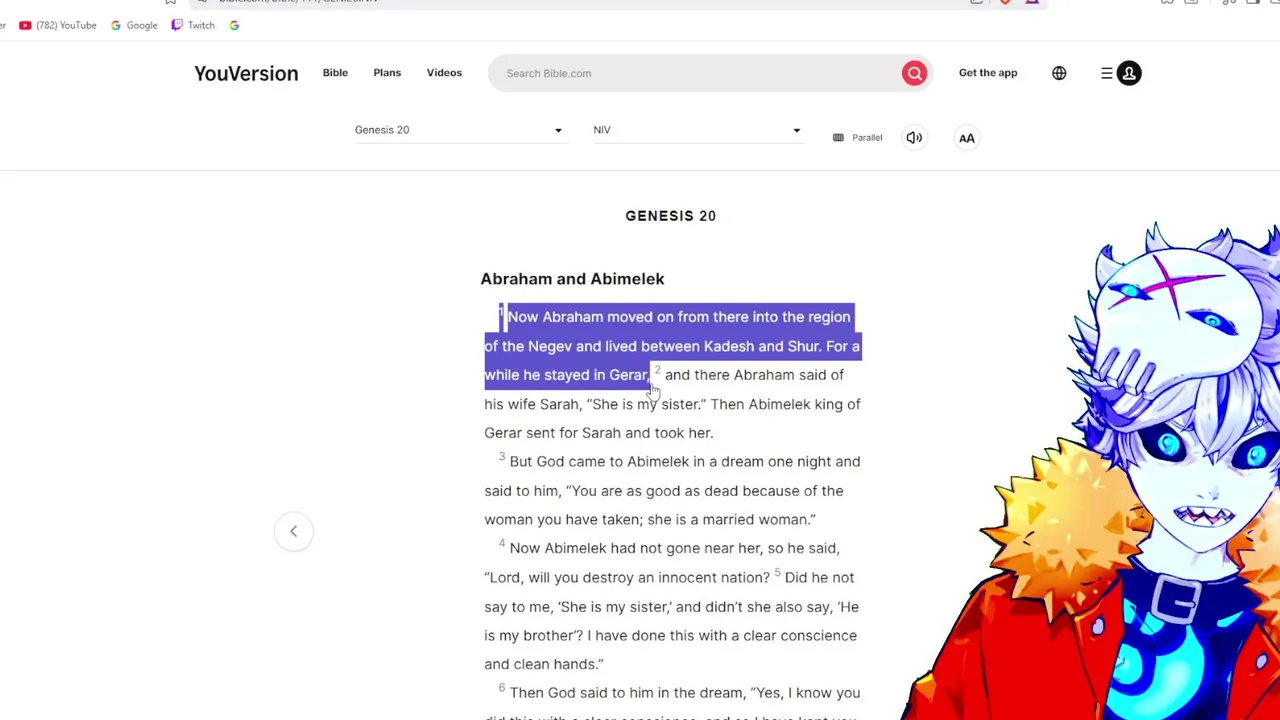
Task: Select verse 2 starting "and there Abraham"
Action: coord(672,404)
